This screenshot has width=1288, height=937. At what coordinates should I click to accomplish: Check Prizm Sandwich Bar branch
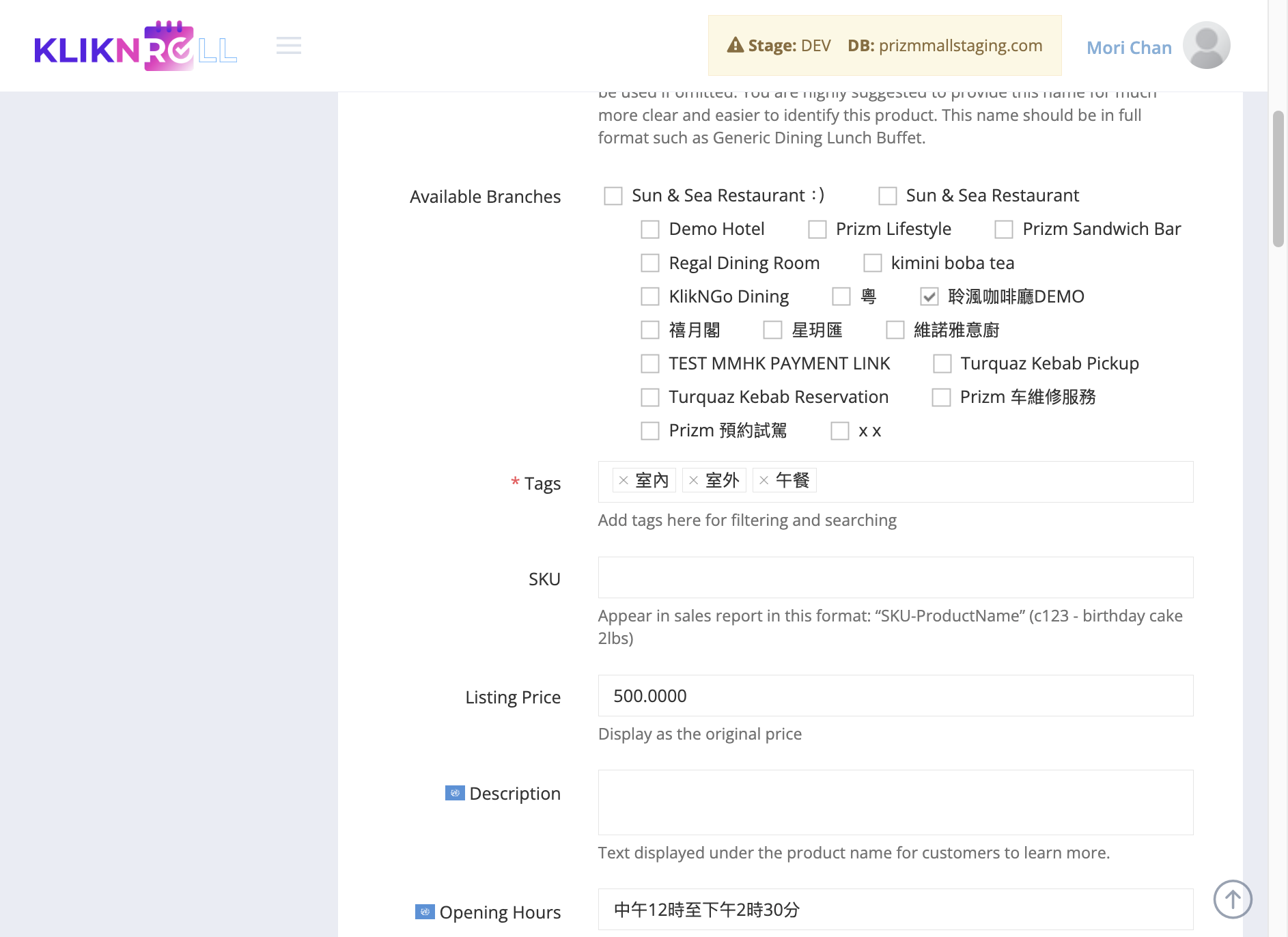tap(1004, 229)
